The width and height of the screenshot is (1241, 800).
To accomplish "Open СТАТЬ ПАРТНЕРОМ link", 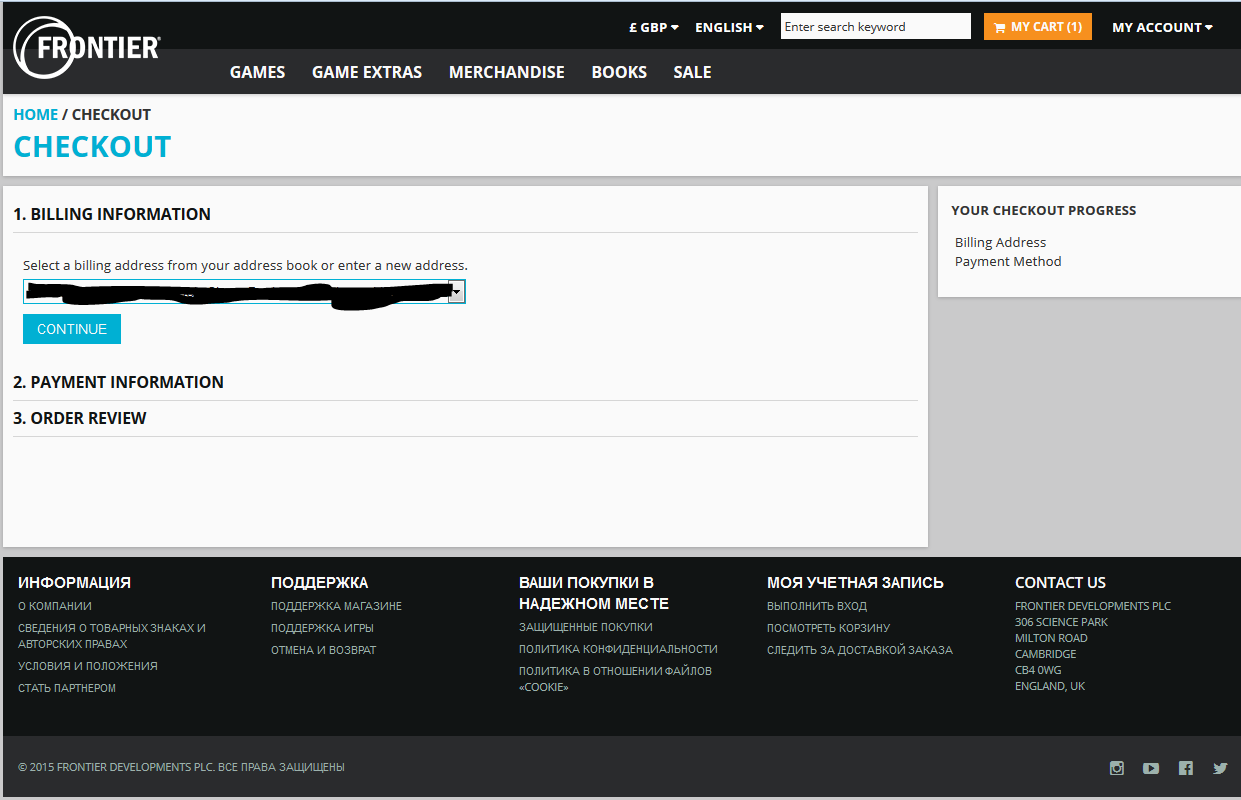I will click(67, 688).
